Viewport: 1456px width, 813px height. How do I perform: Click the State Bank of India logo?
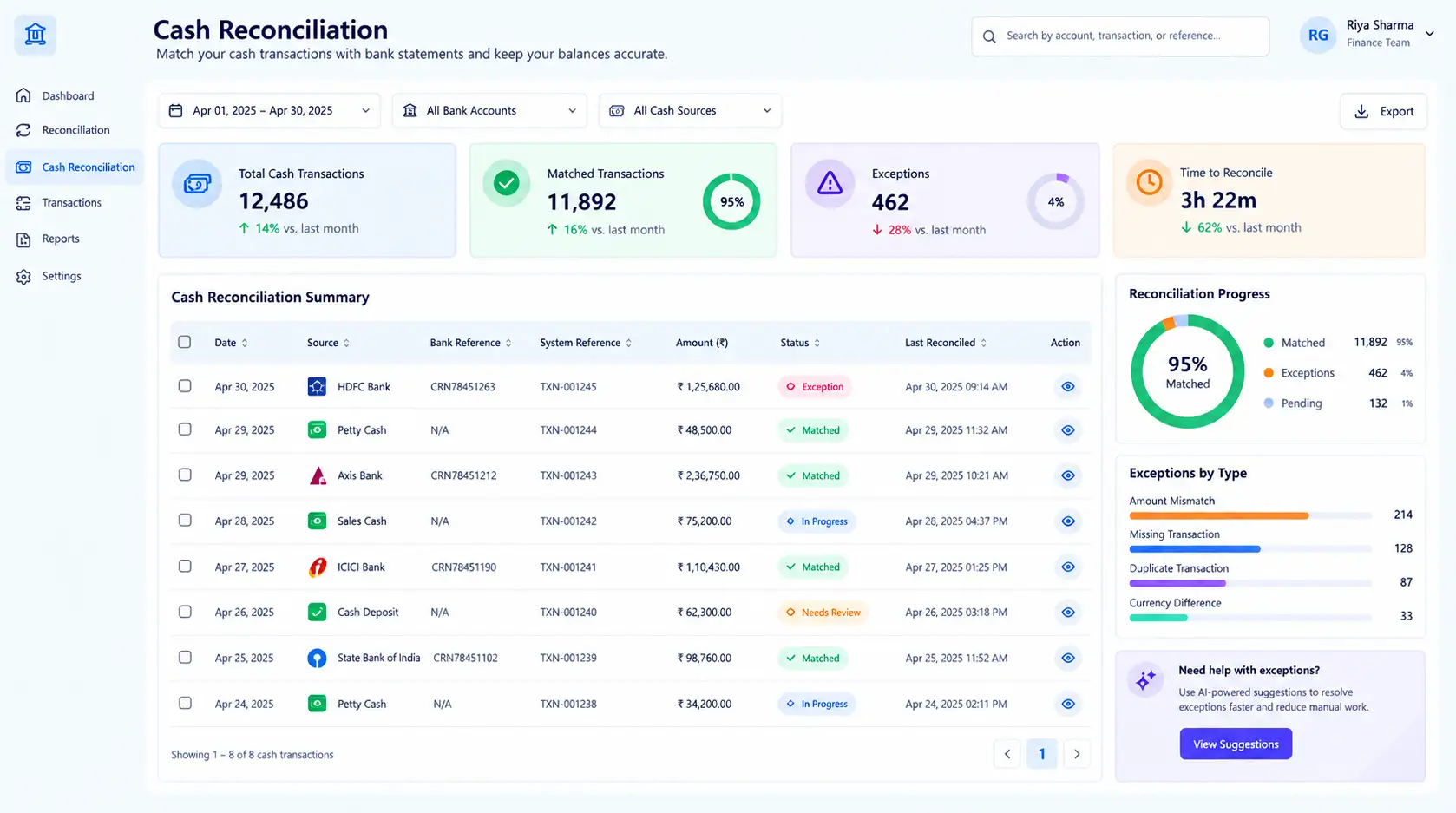coord(317,658)
